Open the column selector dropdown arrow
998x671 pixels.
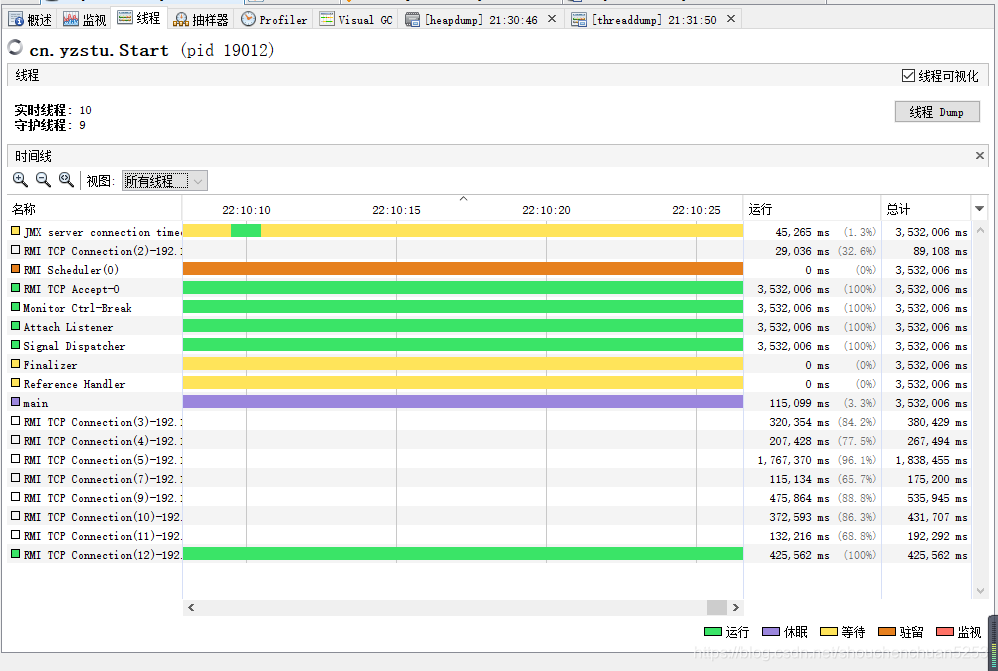click(x=980, y=209)
